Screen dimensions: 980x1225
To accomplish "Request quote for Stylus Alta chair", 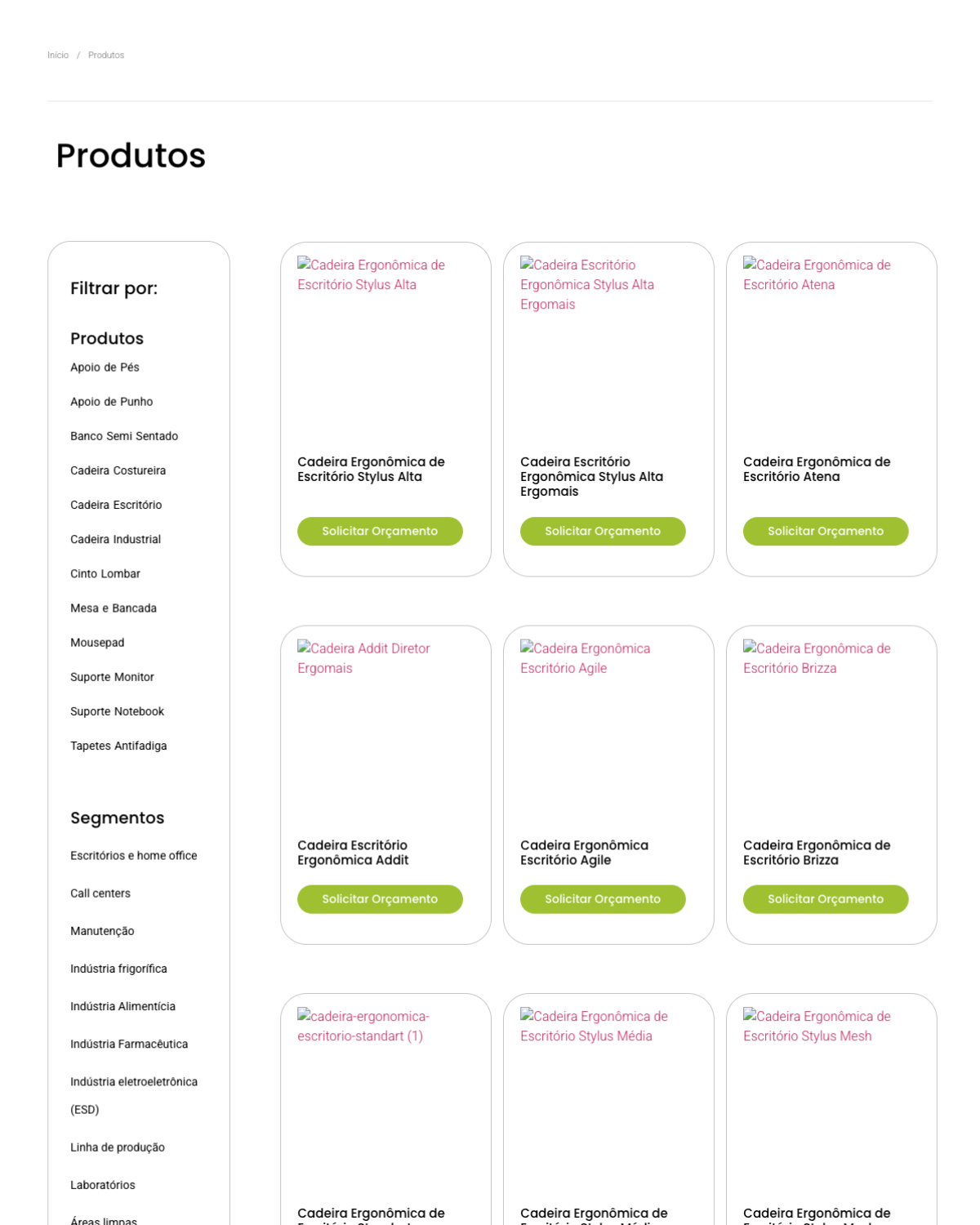I will [380, 531].
